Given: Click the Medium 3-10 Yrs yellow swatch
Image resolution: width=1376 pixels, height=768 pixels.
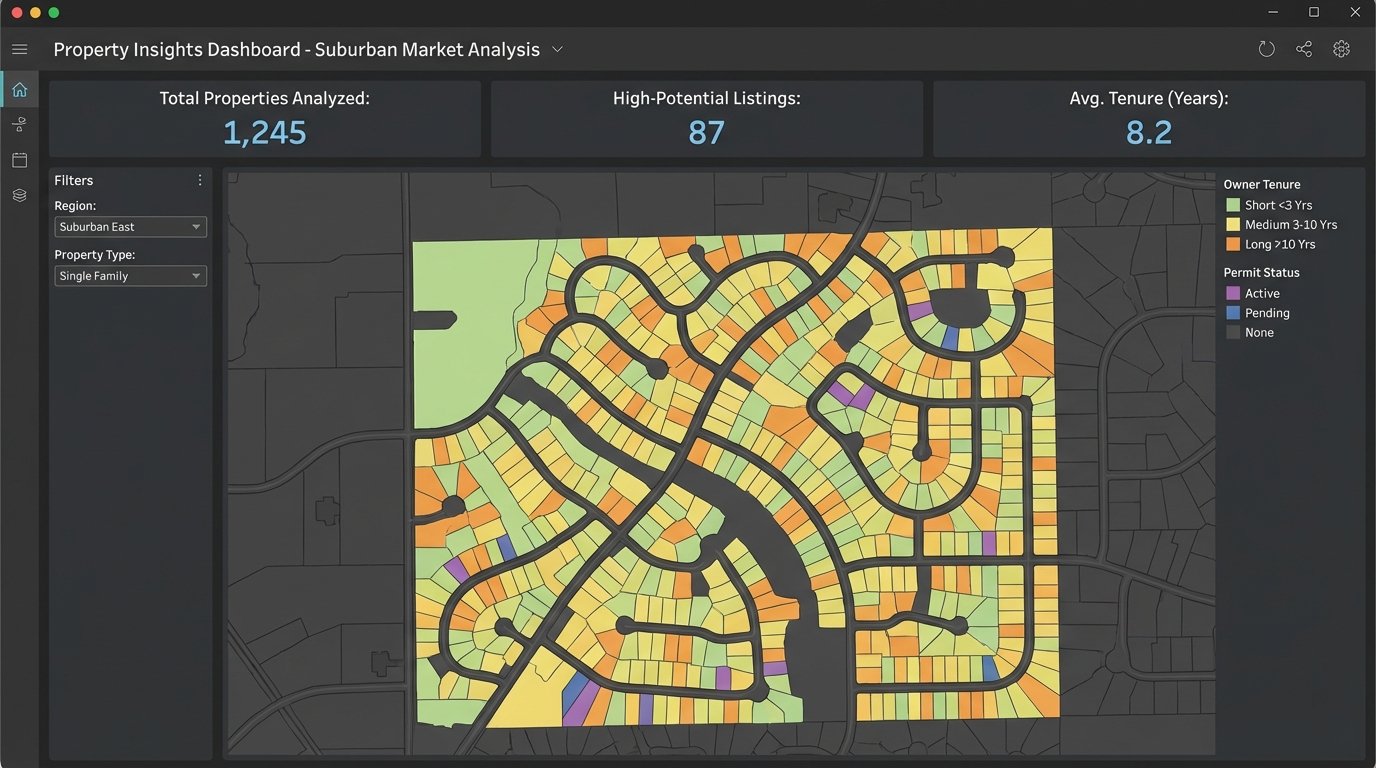Looking at the screenshot, I should 1232,224.
